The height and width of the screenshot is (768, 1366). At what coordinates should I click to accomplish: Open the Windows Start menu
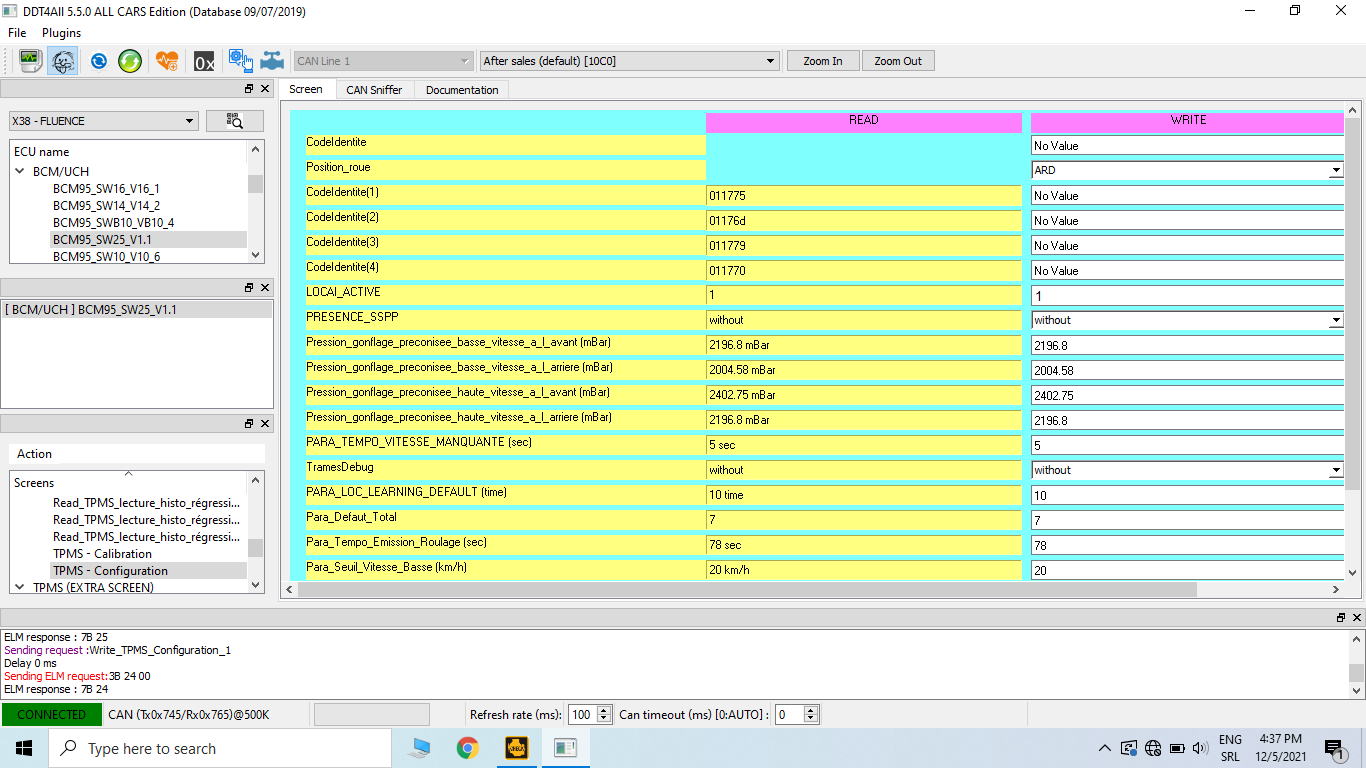[x=23, y=748]
